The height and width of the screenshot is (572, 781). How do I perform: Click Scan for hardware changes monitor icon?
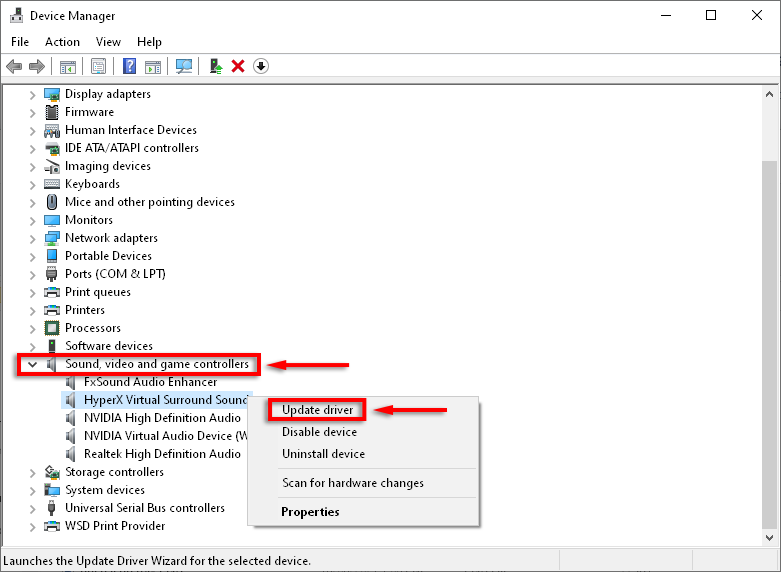click(184, 66)
